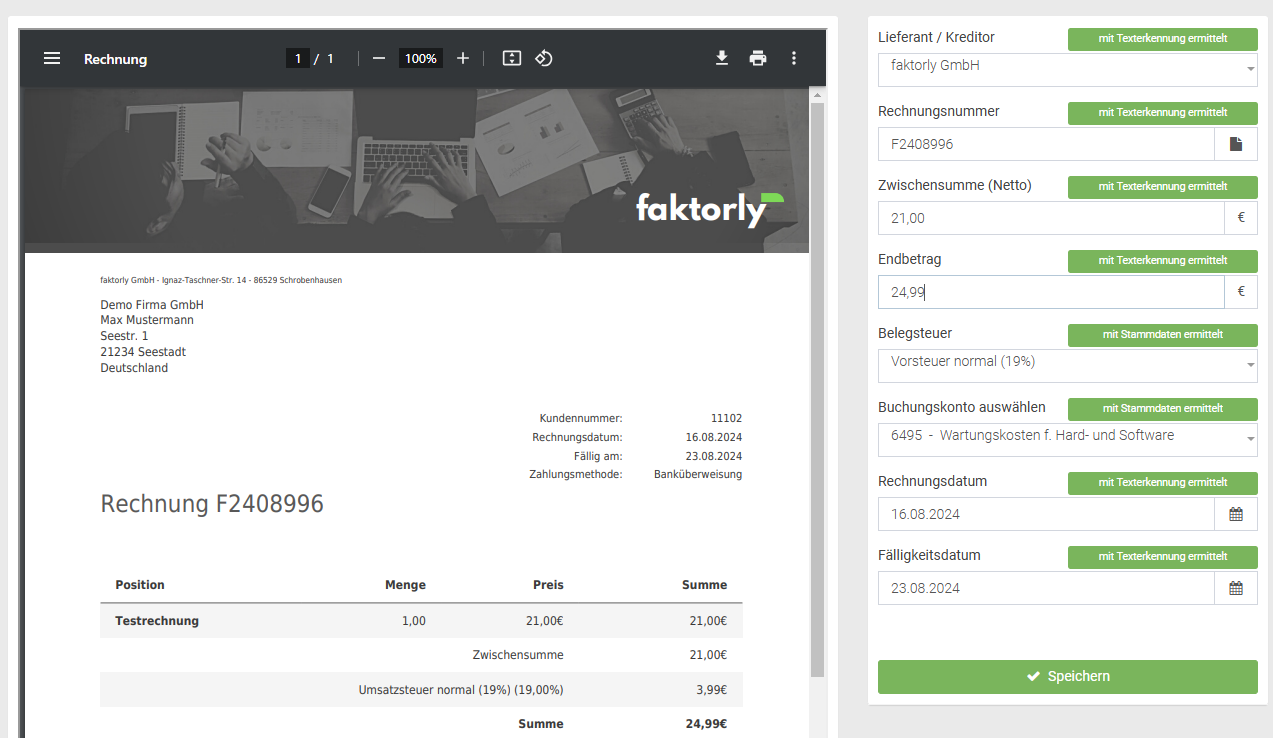Click the 'Rechnung F2408996' heading in PDF

click(x=212, y=504)
